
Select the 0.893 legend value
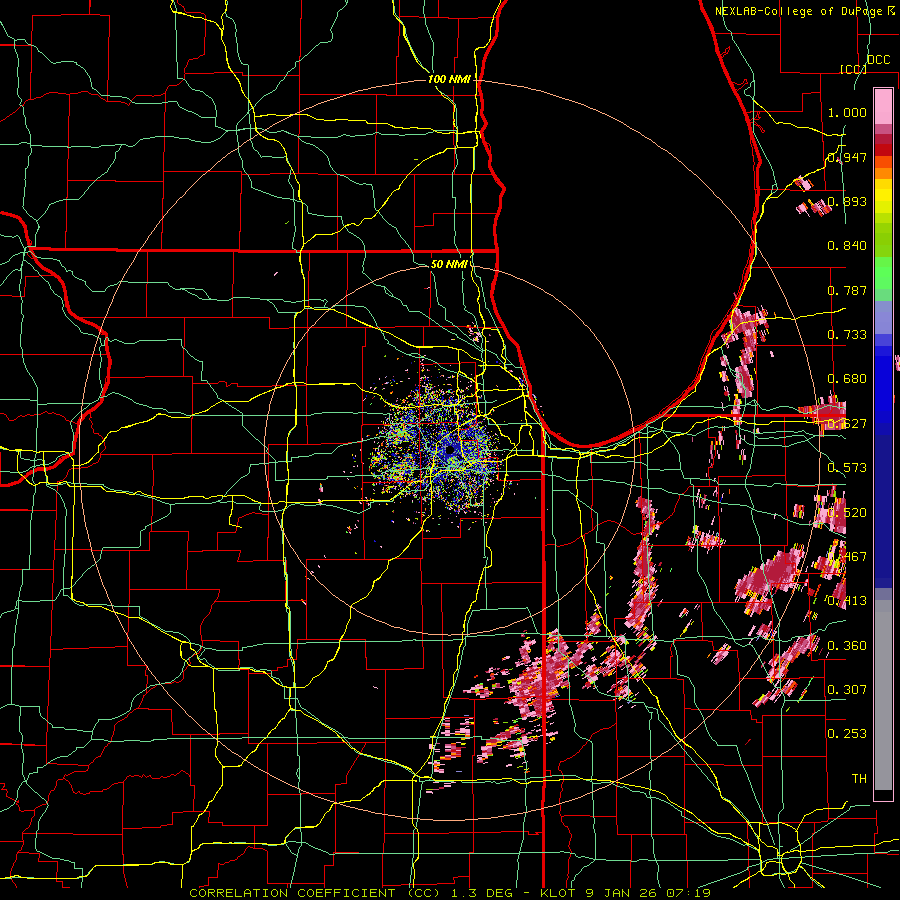[x=847, y=201]
